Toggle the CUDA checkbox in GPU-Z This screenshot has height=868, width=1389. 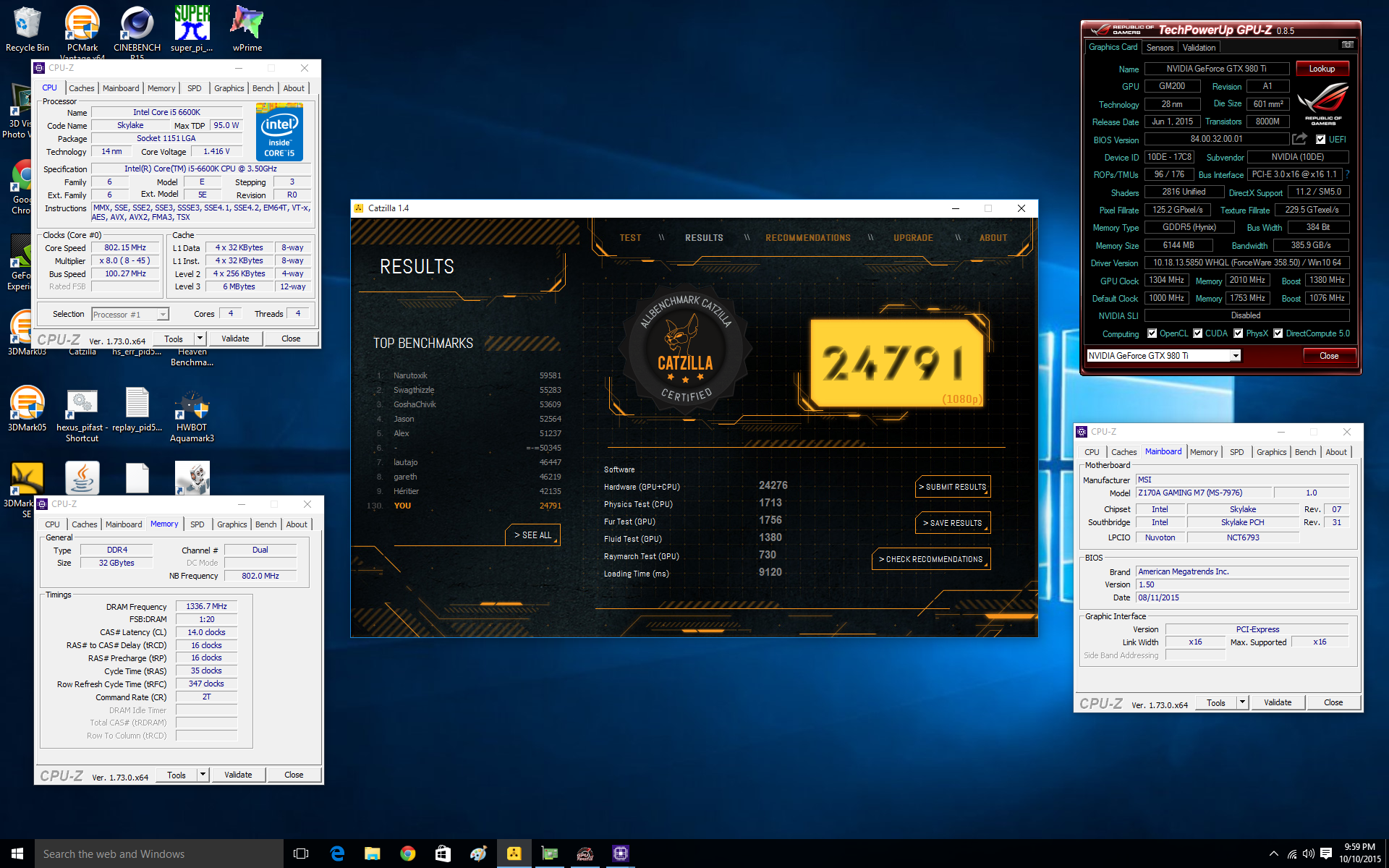tap(1198, 333)
